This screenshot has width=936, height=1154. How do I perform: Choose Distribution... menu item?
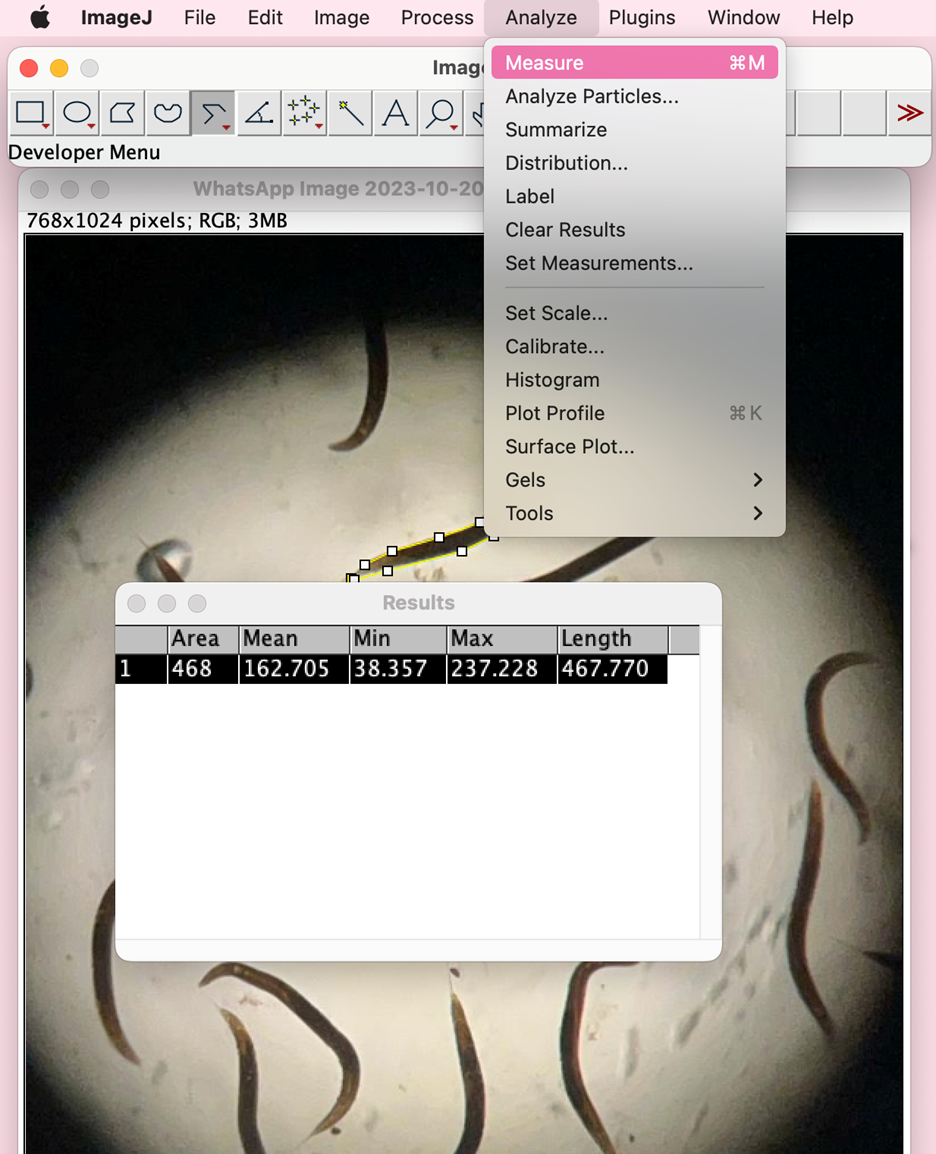(x=634, y=163)
